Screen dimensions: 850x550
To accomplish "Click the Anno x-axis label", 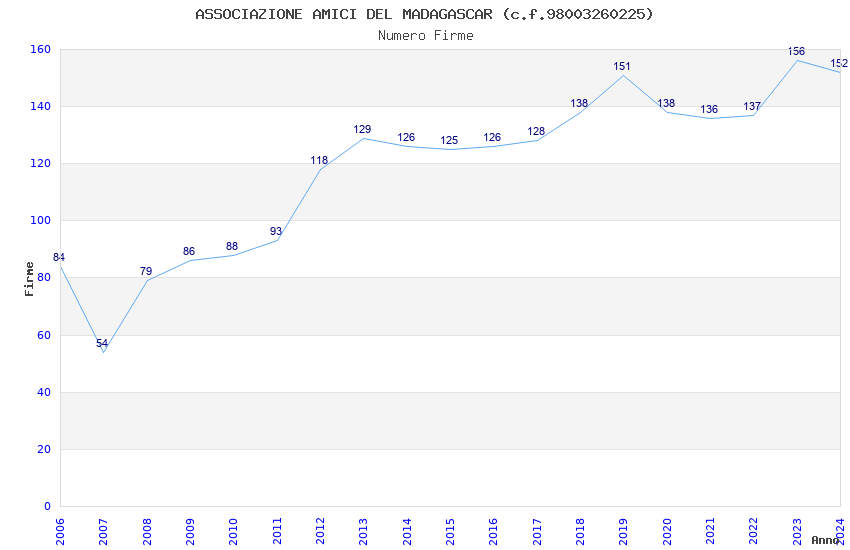I will [825, 540].
